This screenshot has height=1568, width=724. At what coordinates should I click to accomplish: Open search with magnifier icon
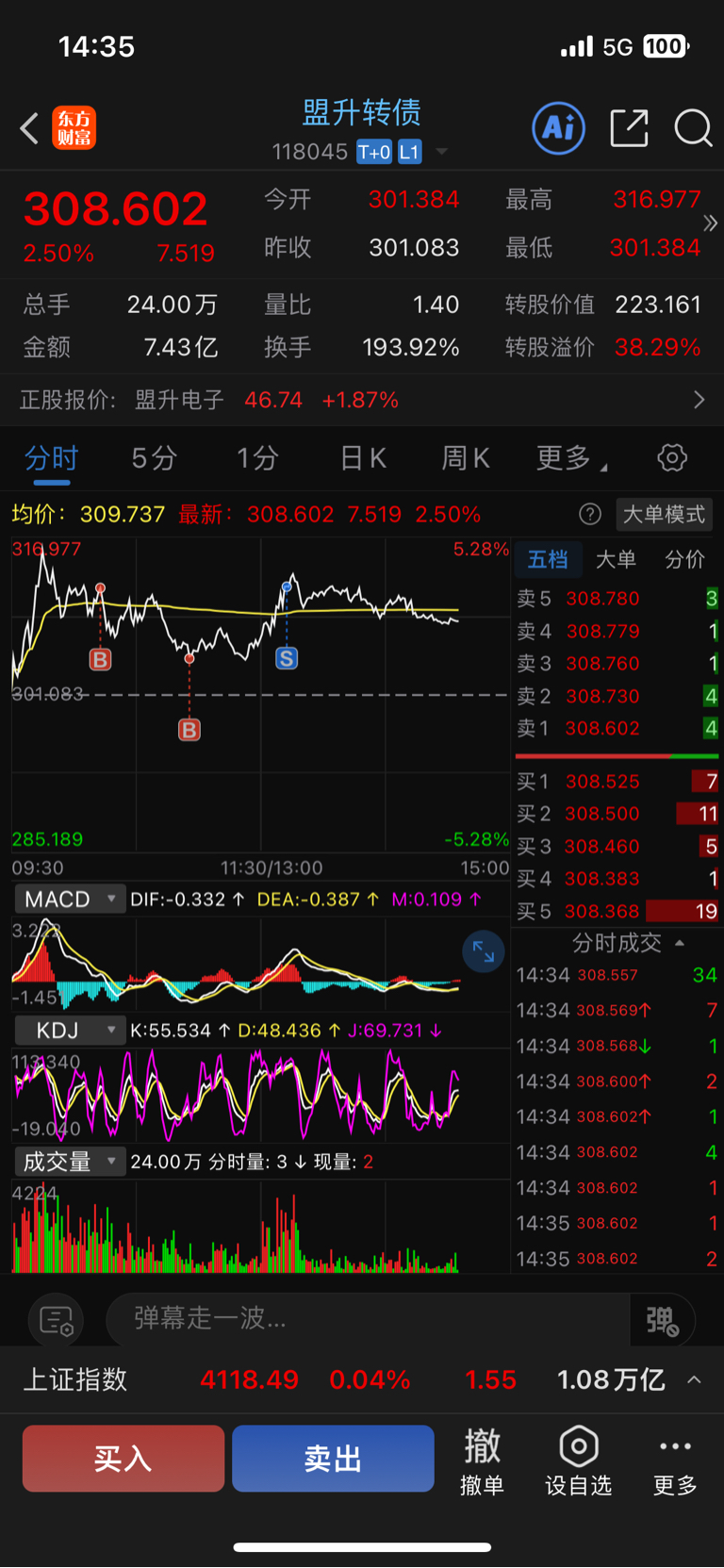[693, 128]
